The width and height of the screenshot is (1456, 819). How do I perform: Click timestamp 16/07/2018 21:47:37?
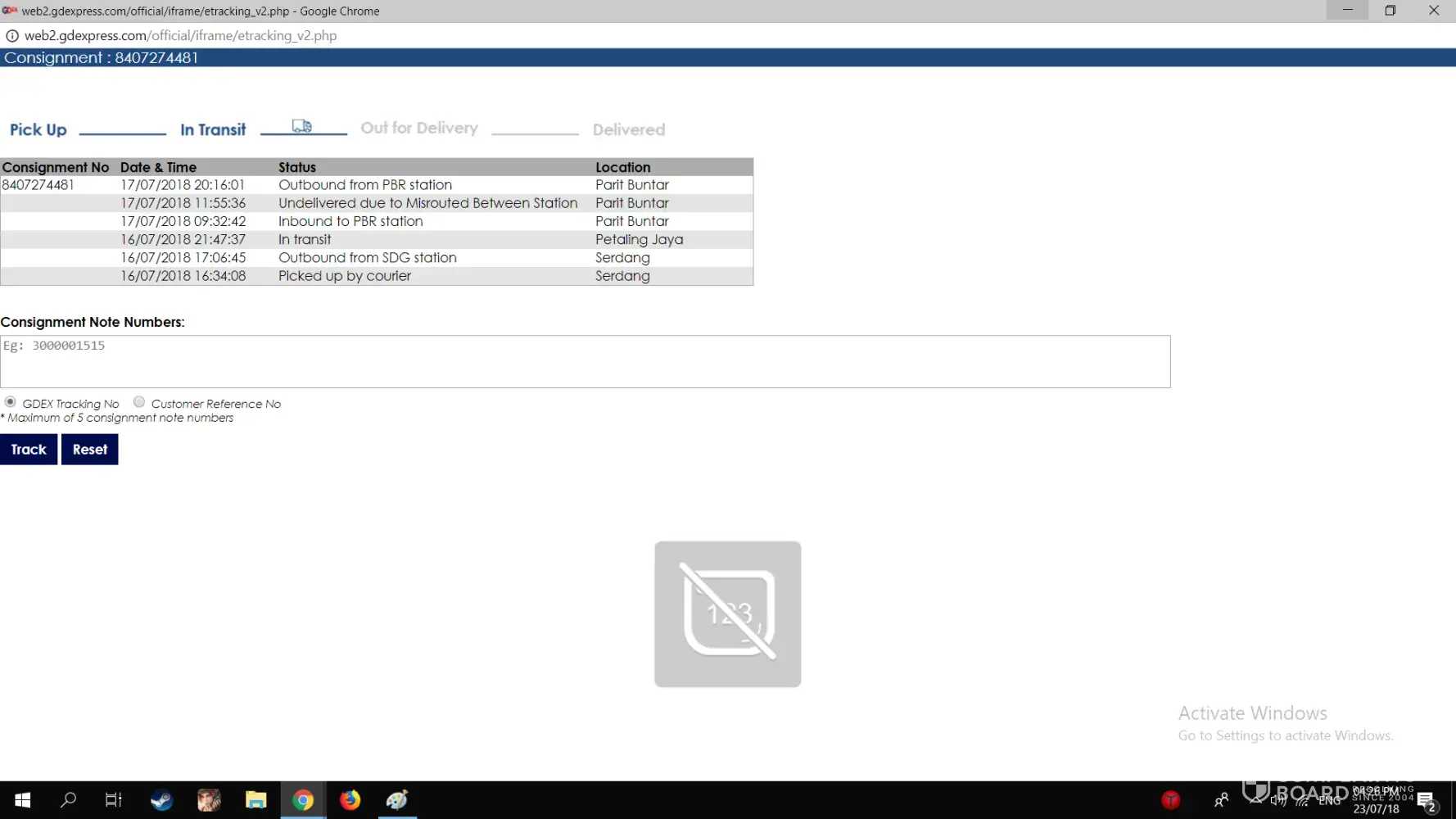click(183, 239)
